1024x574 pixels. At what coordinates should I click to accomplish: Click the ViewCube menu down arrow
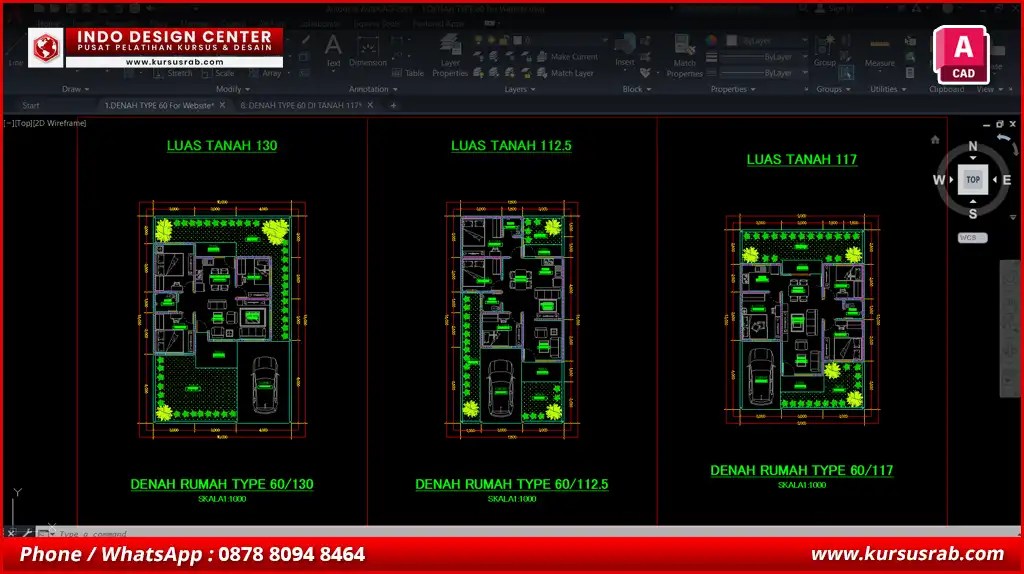[x=1013, y=217]
